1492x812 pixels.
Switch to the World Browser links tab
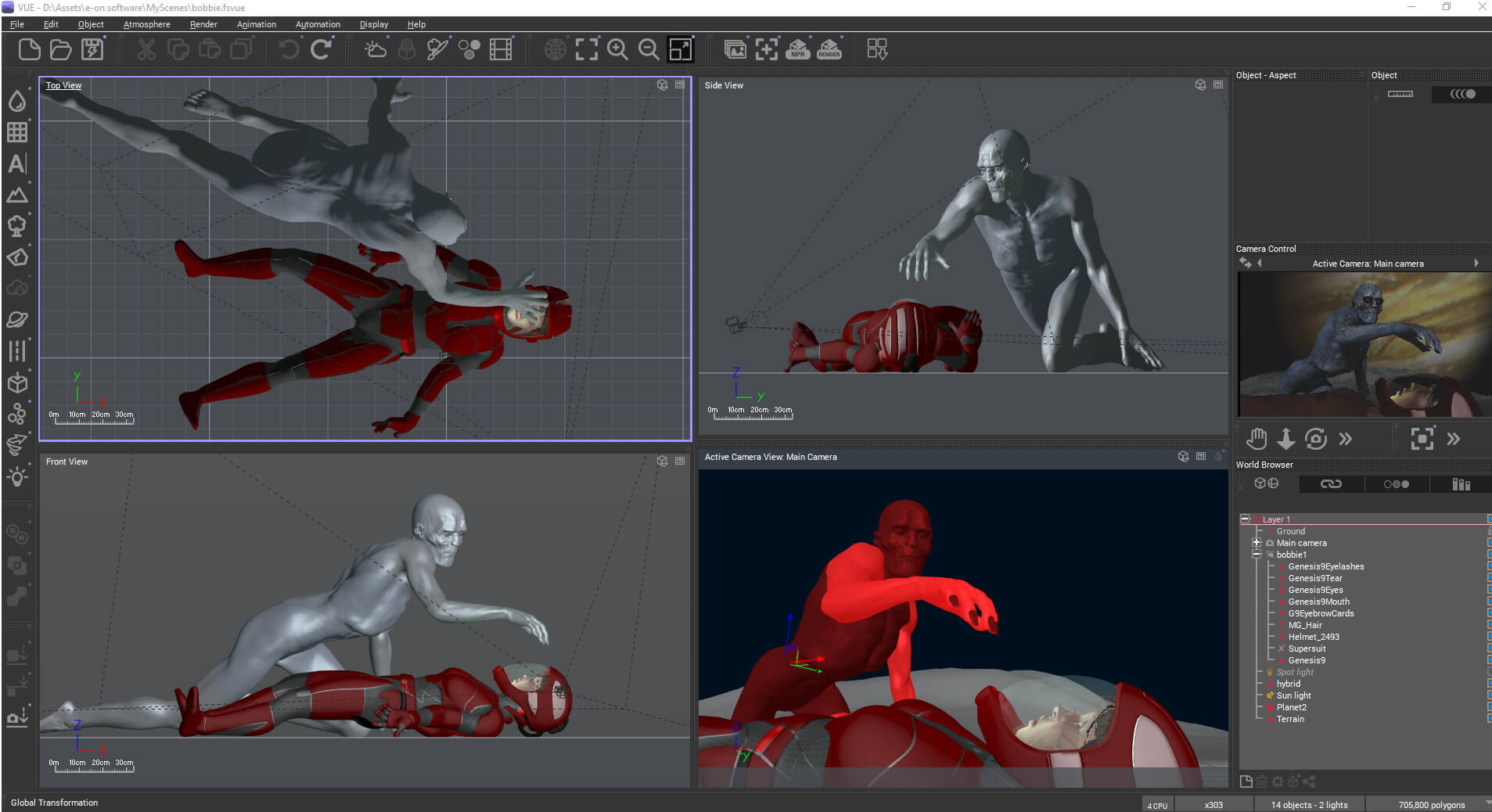[x=1331, y=484]
